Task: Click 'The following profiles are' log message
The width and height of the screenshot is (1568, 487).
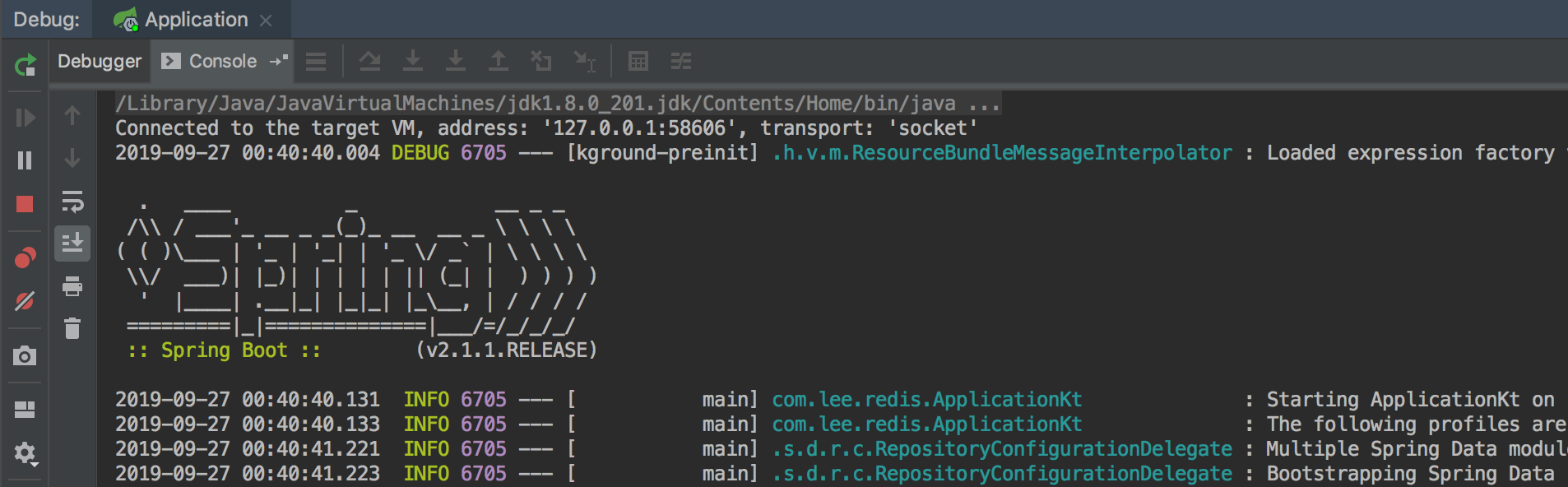Action: point(1417,424)
